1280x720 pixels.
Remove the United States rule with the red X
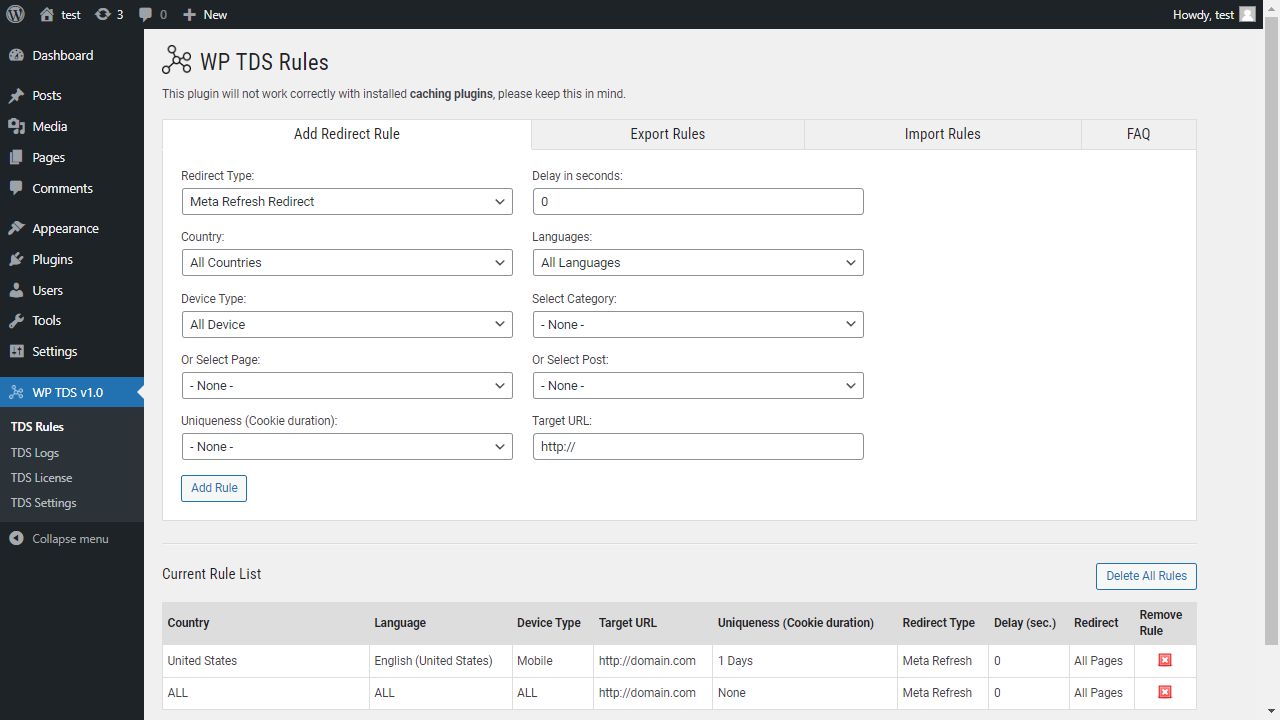click(x=1165, y=660)
